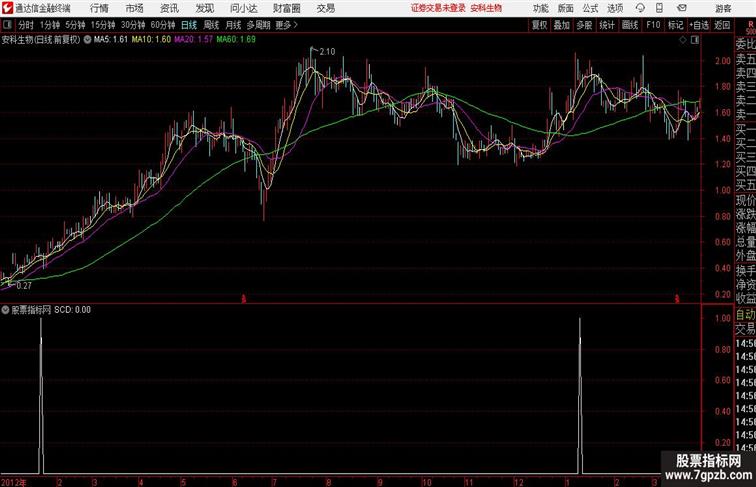The image size is (756, 487).
Task: Toggle the panel layout icon beside the diamond
Action: pyautogui.click(x=695, y=40)
